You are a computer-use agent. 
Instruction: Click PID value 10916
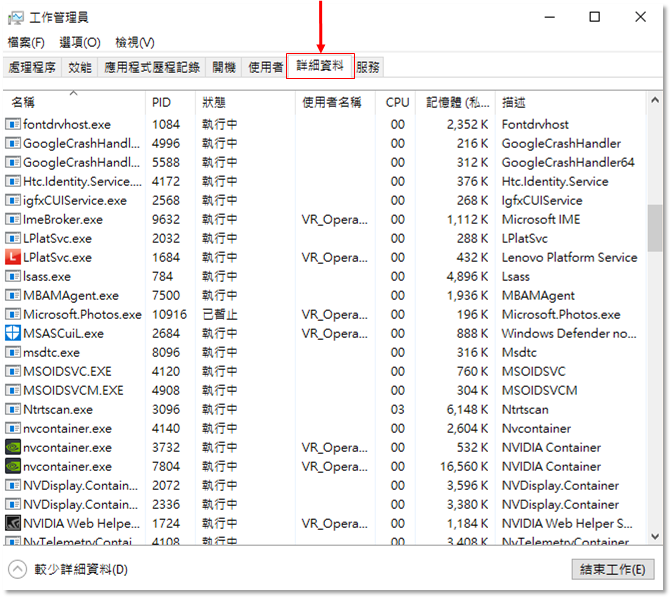[x=169, y=315]
